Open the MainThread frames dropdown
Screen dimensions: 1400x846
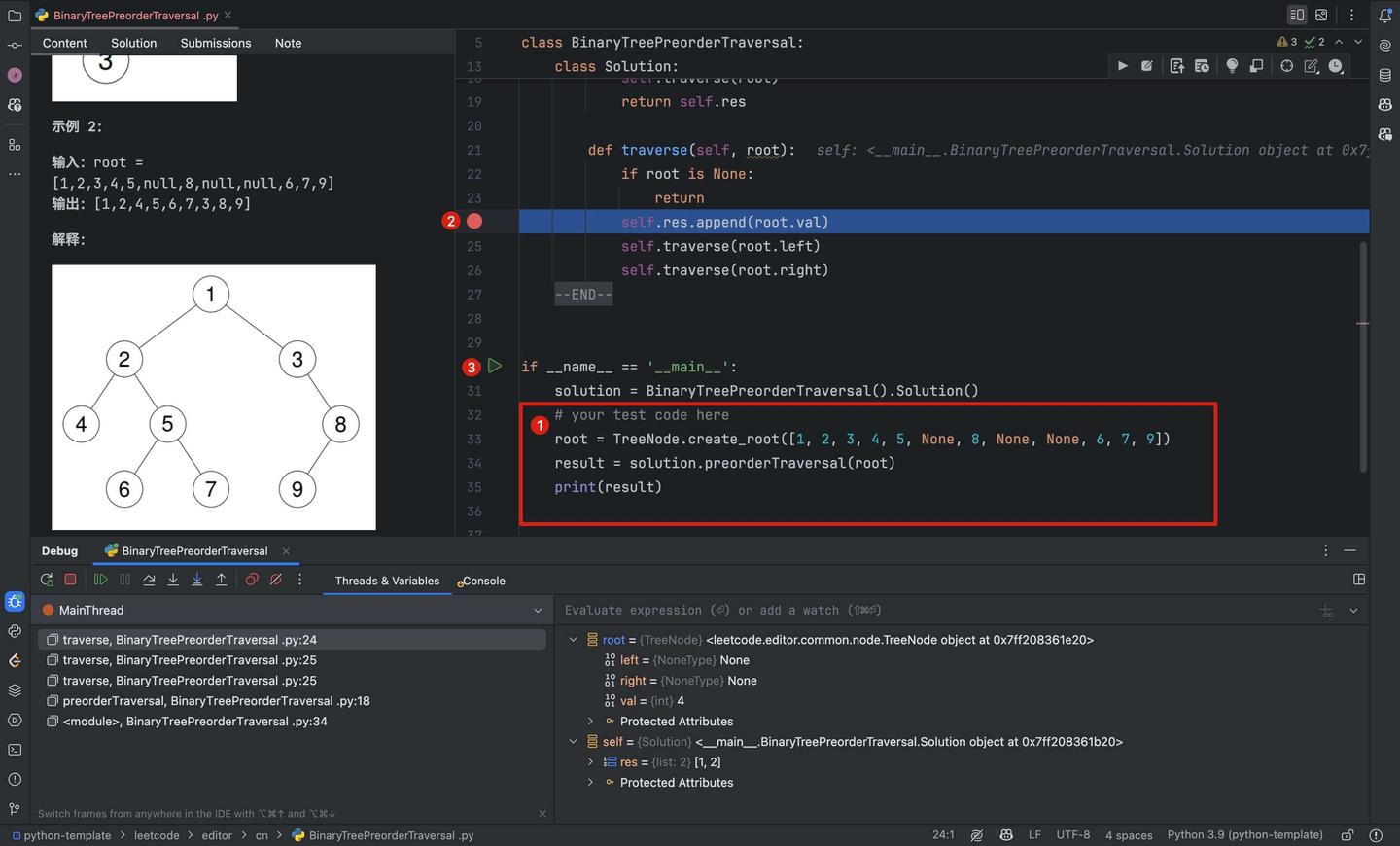(x=538, y=610)
